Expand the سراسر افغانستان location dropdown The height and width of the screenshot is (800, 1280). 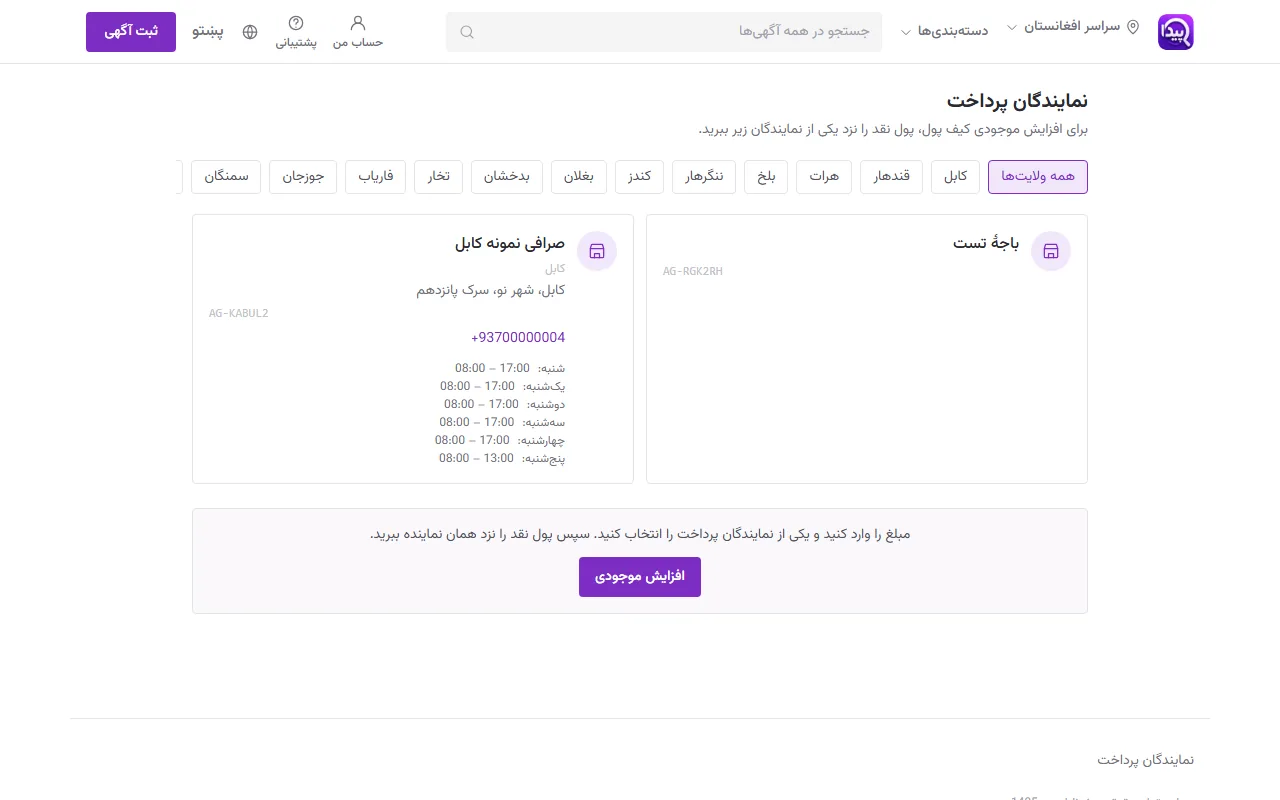click(x=1073, y=27)
